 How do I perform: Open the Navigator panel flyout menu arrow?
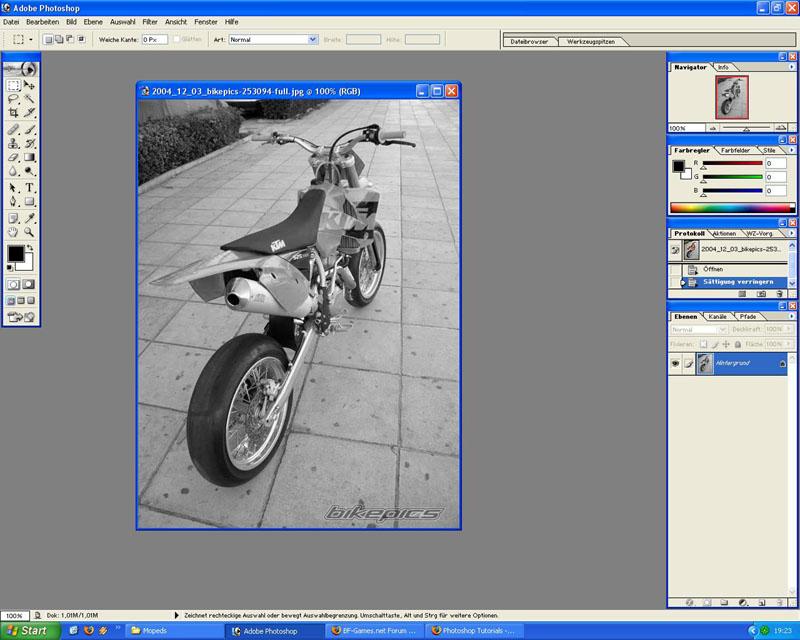pos(792,67)
